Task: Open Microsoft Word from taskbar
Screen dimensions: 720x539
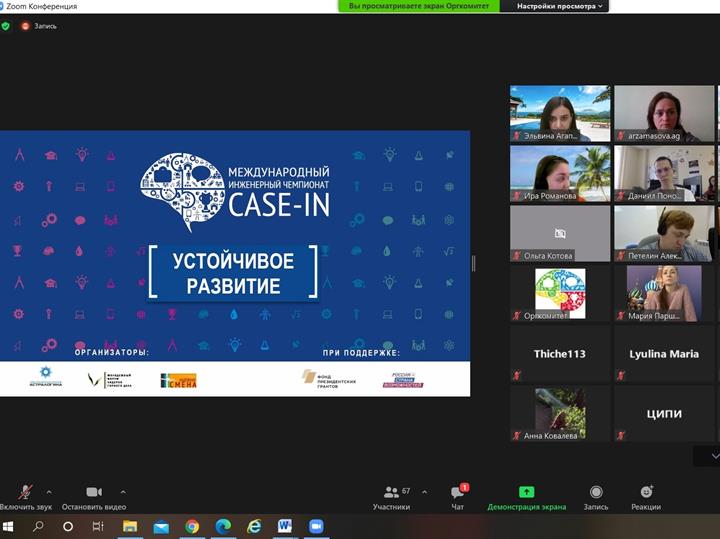Action: [x=285, y=526]
